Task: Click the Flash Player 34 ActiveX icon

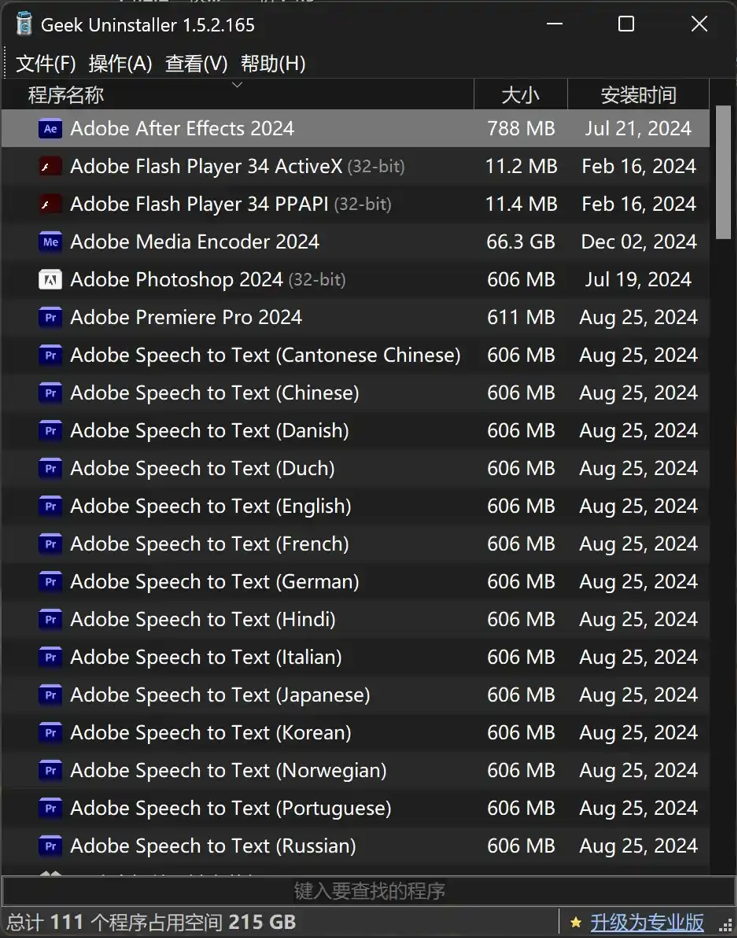Action: 50,166
